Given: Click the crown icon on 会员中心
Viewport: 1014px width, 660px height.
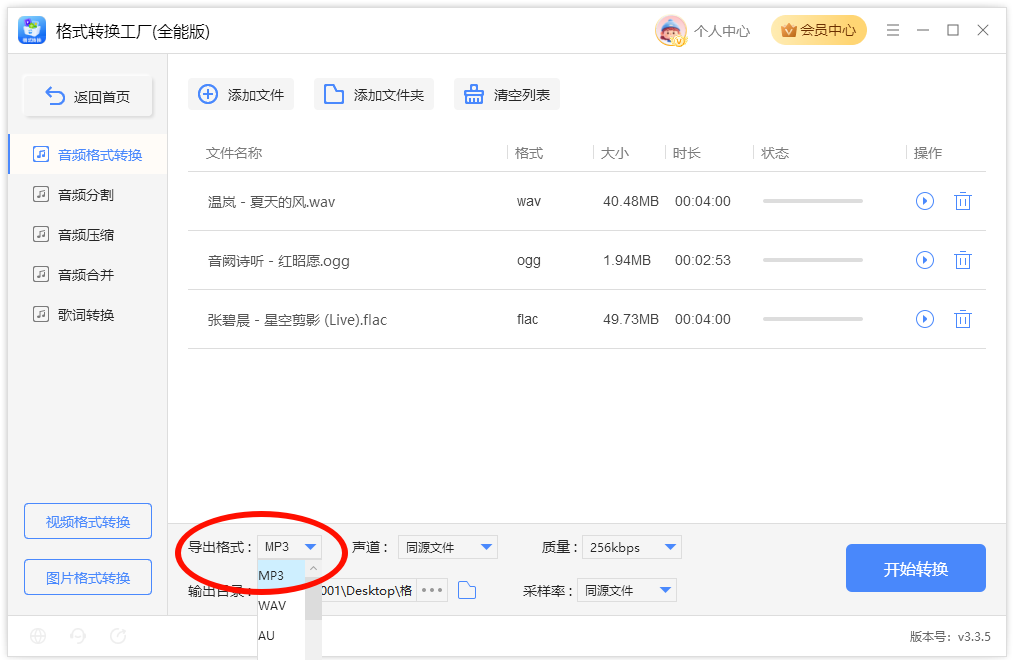Looking at the screenshot, I should [x=788, y=30].
